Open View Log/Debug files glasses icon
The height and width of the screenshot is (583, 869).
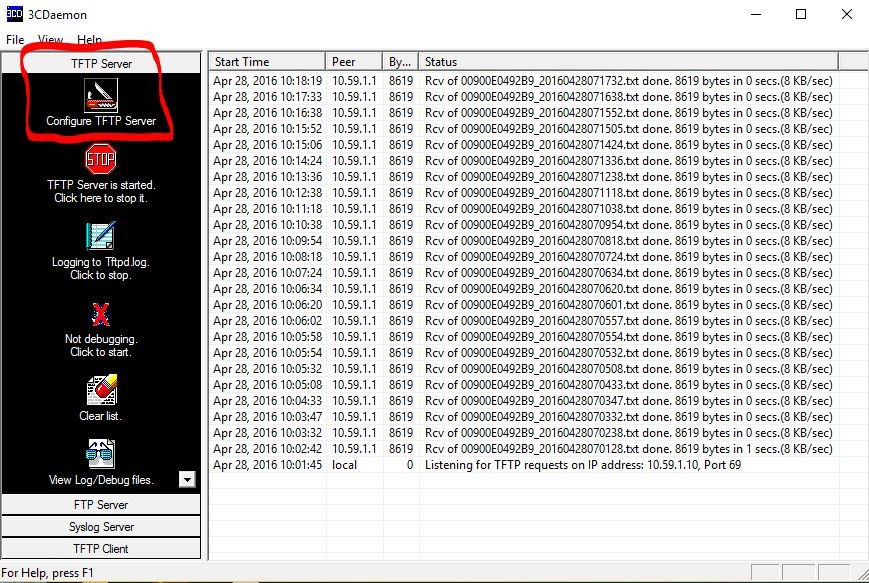pyautogui.click(x=101, y=455)
